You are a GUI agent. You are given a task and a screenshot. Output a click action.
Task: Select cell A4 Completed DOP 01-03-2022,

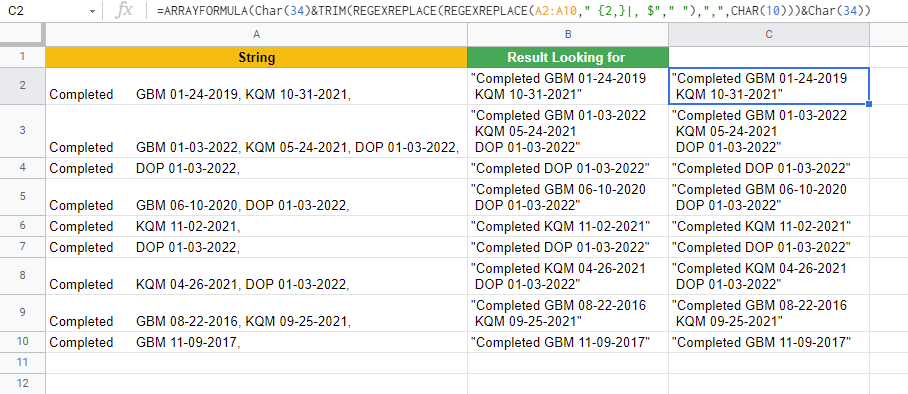click(257, 168)
